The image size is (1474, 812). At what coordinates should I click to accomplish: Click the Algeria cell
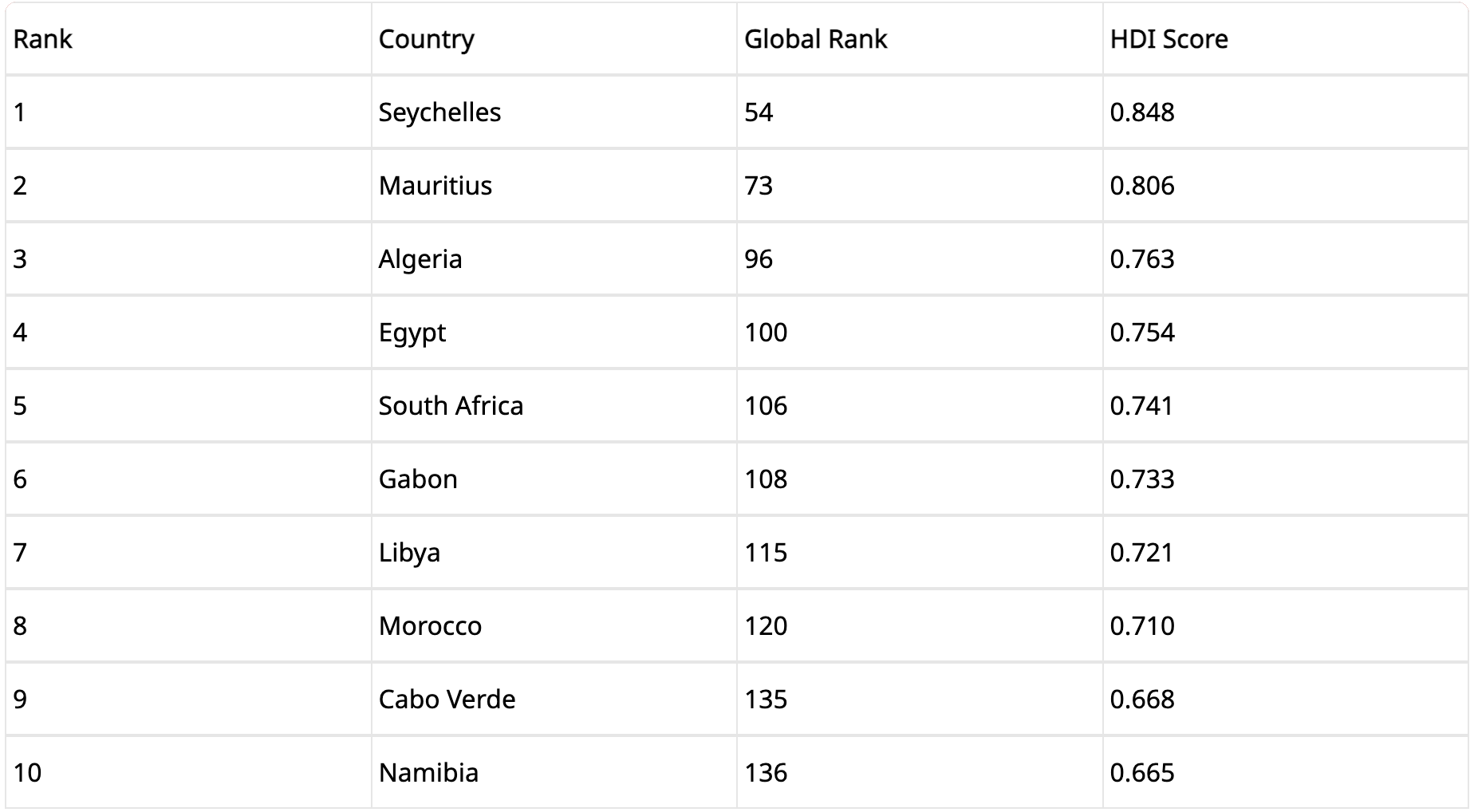420,259
